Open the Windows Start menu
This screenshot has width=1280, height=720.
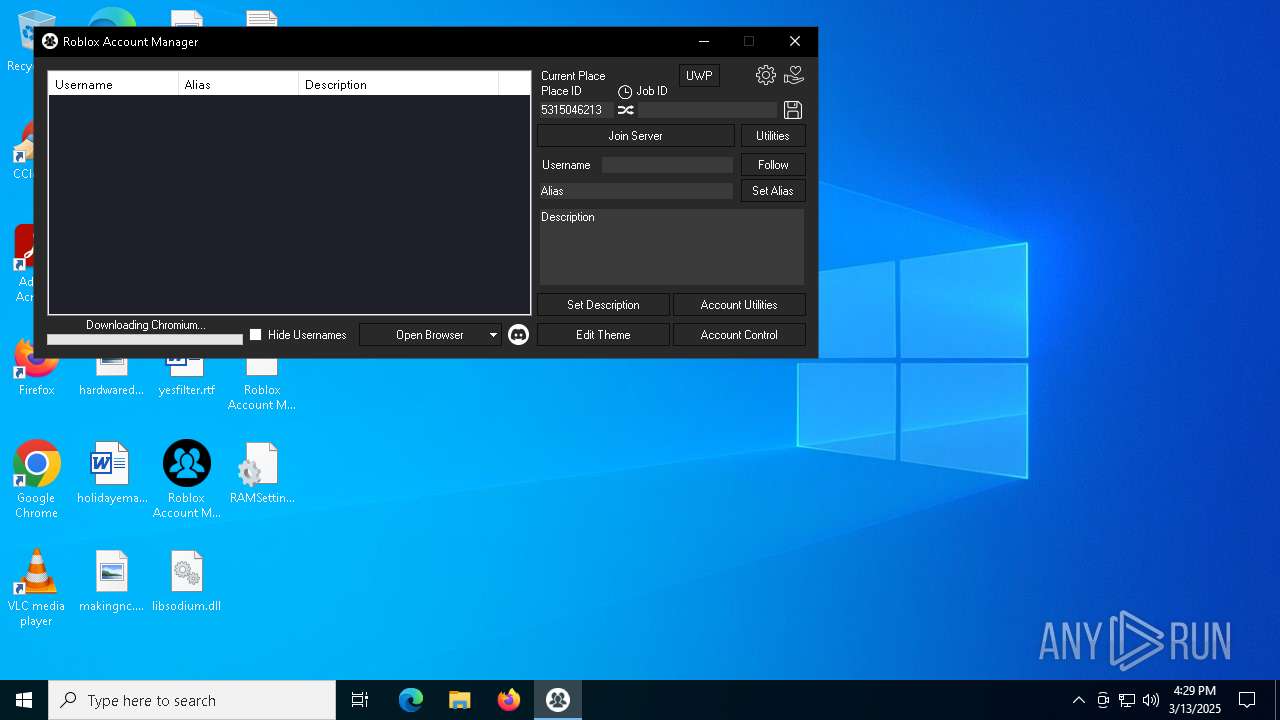pyautogui.click(x=24, y=700)
